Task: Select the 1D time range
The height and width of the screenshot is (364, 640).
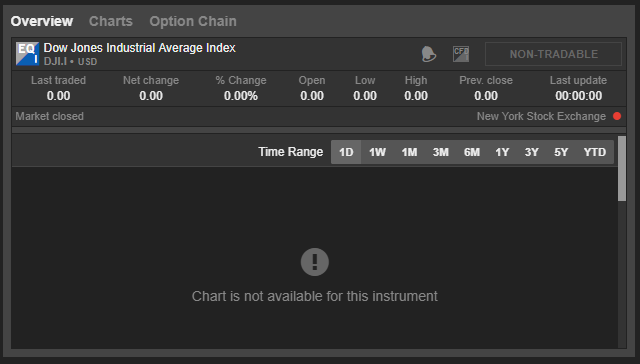Action: click(346, 152)
